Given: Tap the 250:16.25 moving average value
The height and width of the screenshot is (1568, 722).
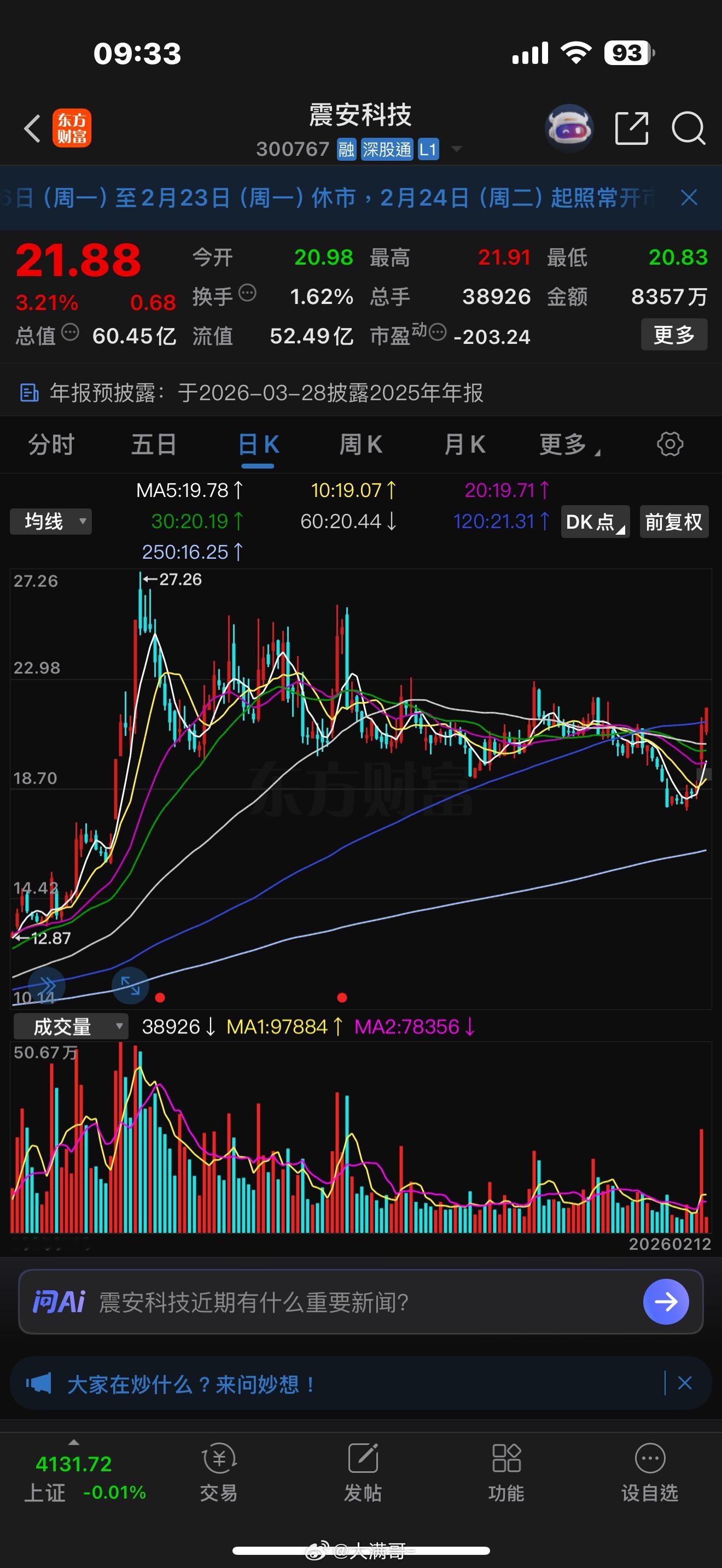Looking at the screenshot, I should coord(193,552).
